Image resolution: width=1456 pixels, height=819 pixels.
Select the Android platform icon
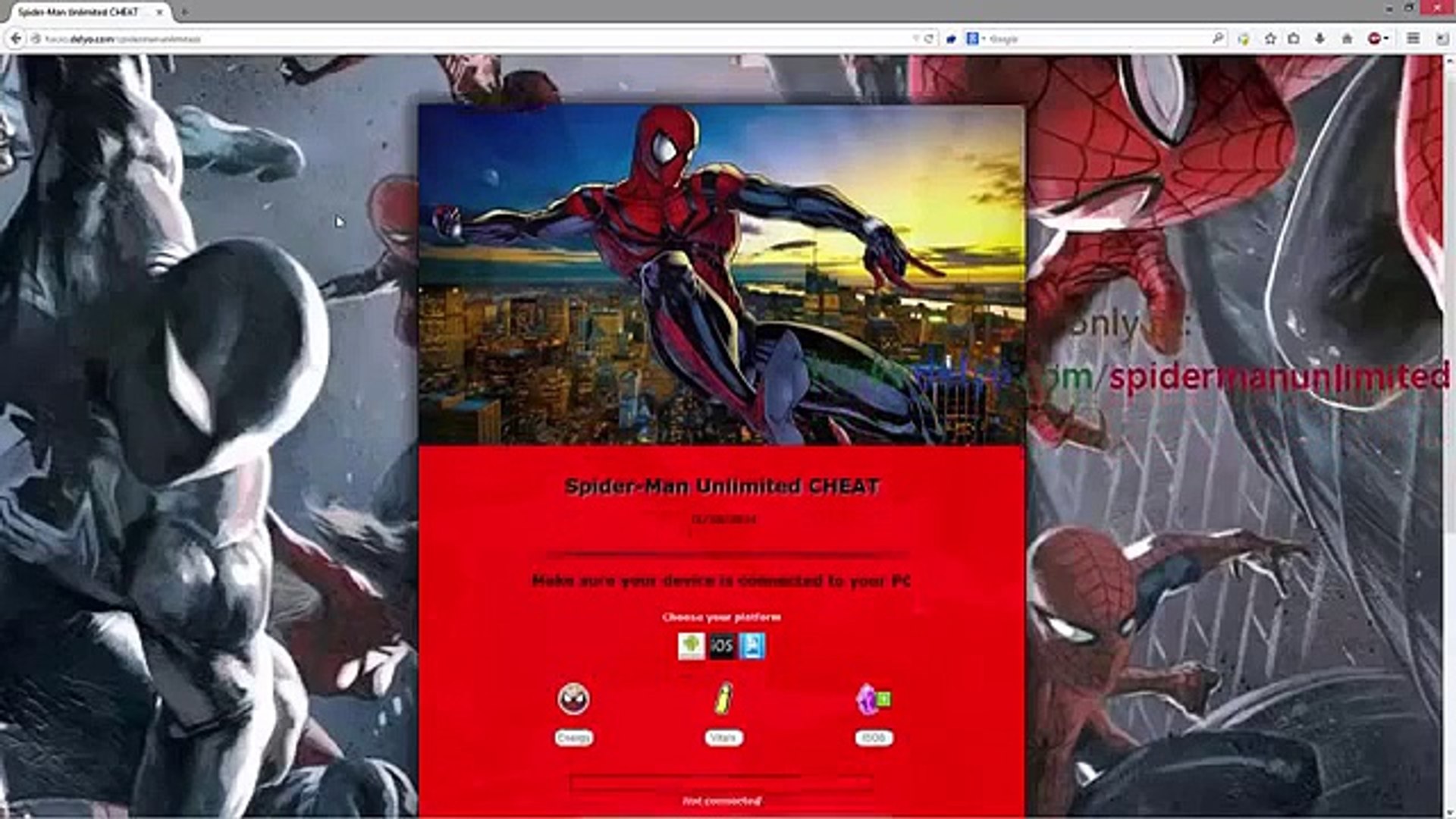[691, 646]
